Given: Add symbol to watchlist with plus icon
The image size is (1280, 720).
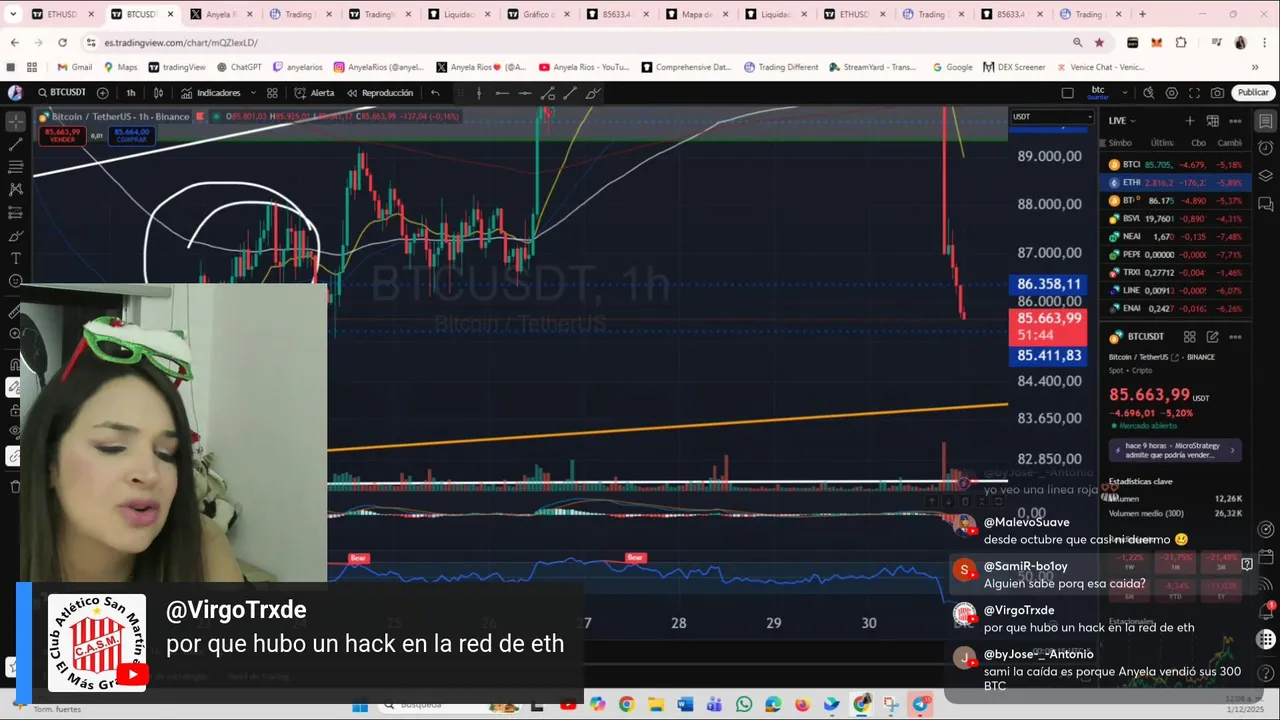Looking at the screenshot, I should (x=1190, y=121).
